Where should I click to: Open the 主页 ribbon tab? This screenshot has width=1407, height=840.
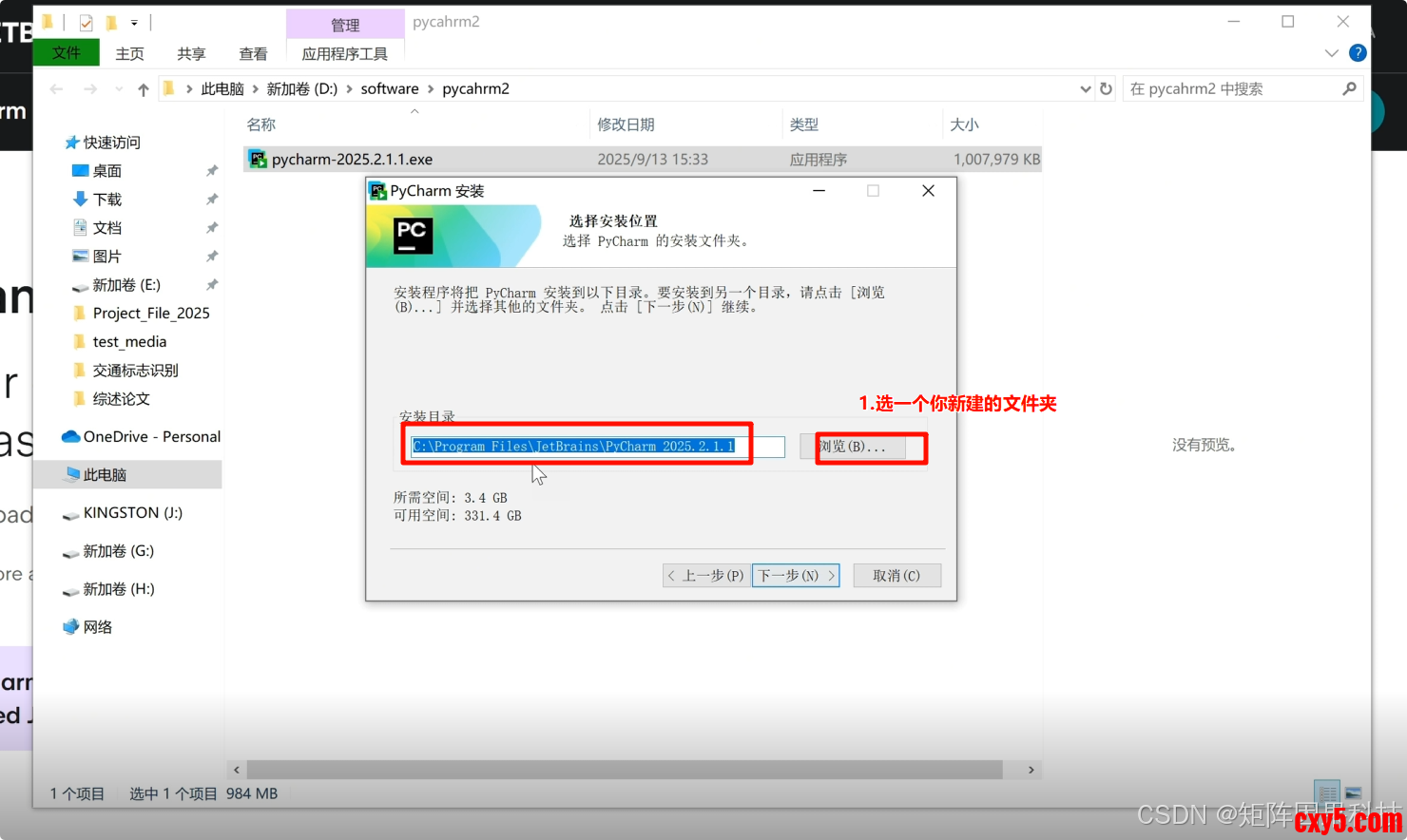130,54
